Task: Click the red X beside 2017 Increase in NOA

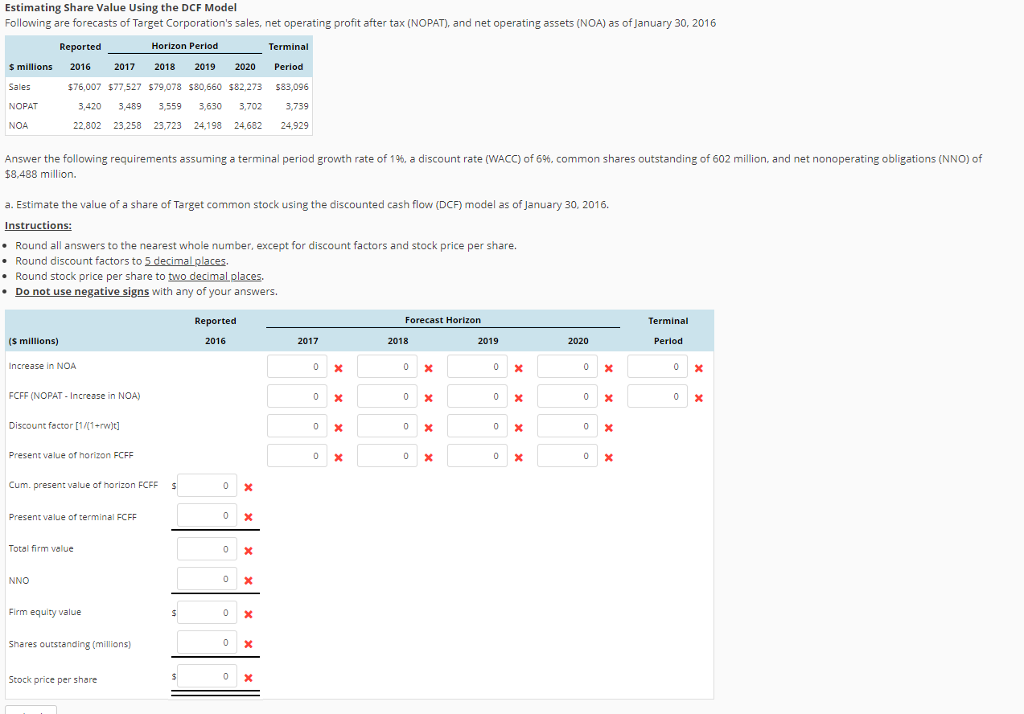Action: click(338, 366)
